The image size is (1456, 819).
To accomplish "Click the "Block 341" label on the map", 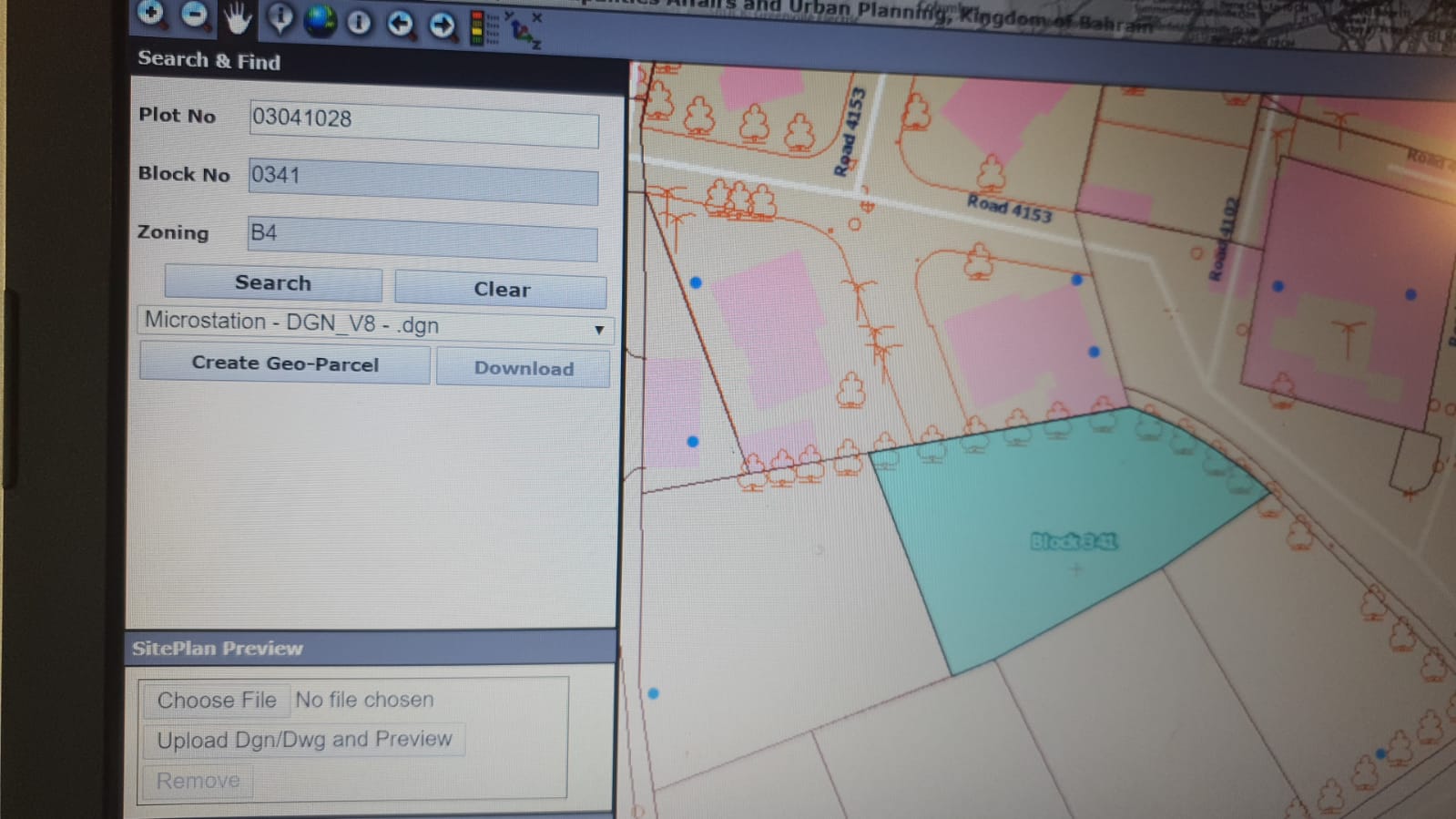I will pos(1074,542).
